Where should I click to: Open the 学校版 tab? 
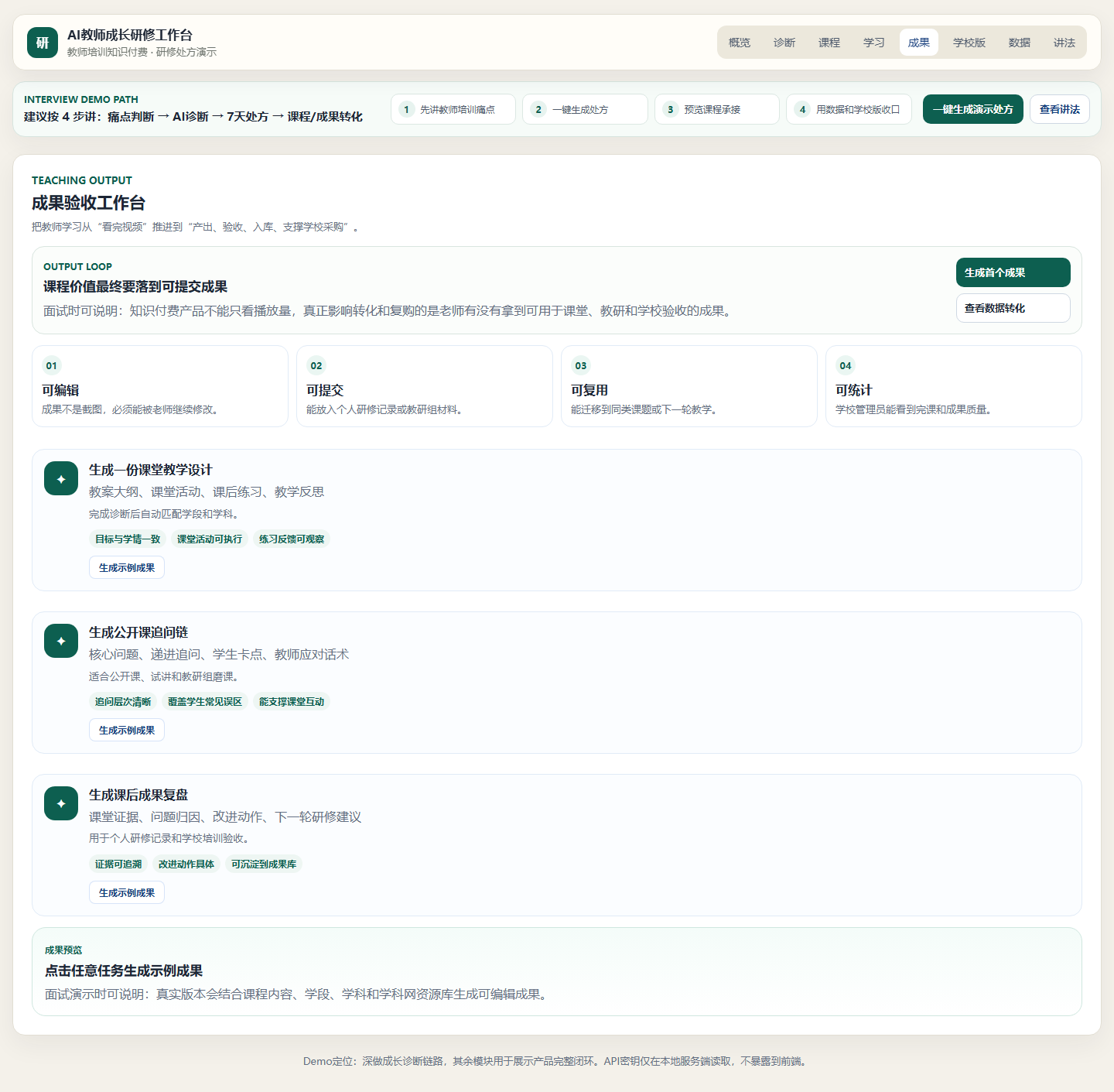(969, 43)
